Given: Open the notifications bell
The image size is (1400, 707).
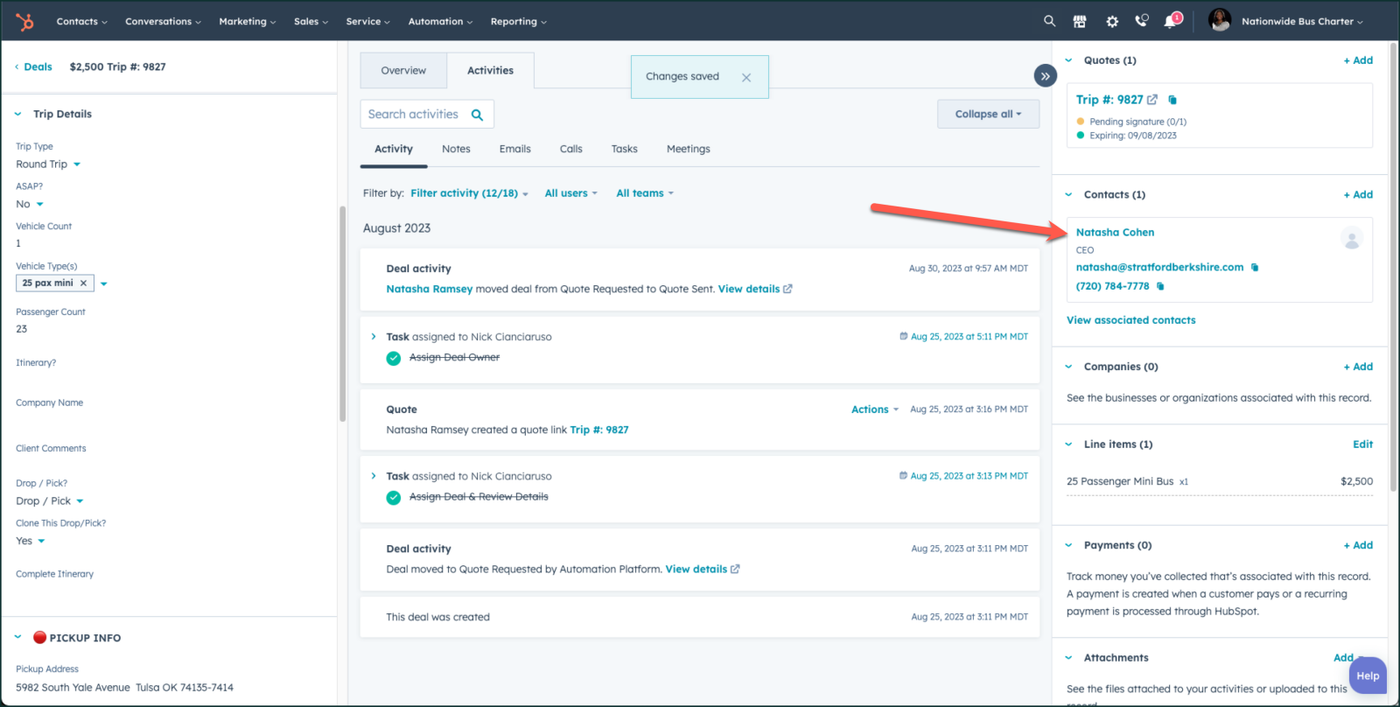Looking at the screenshot, I should pyautogui.click(x=1170, y=22).
